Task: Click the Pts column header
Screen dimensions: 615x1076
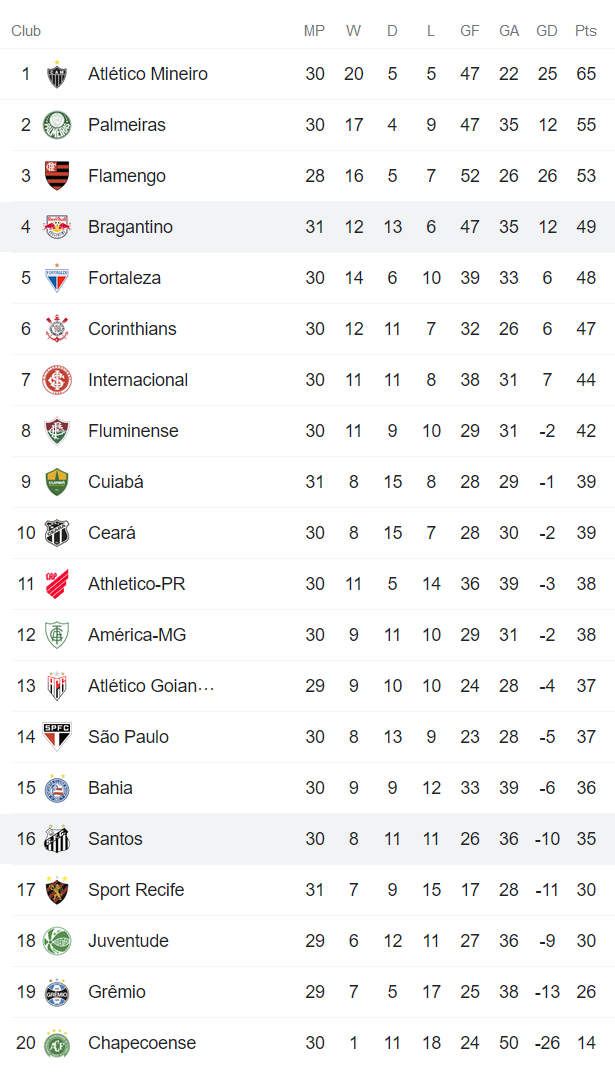Action: (586, 31)
